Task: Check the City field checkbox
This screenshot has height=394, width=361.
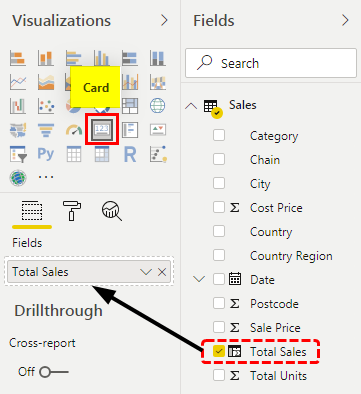Action: (x=219, y=183)
